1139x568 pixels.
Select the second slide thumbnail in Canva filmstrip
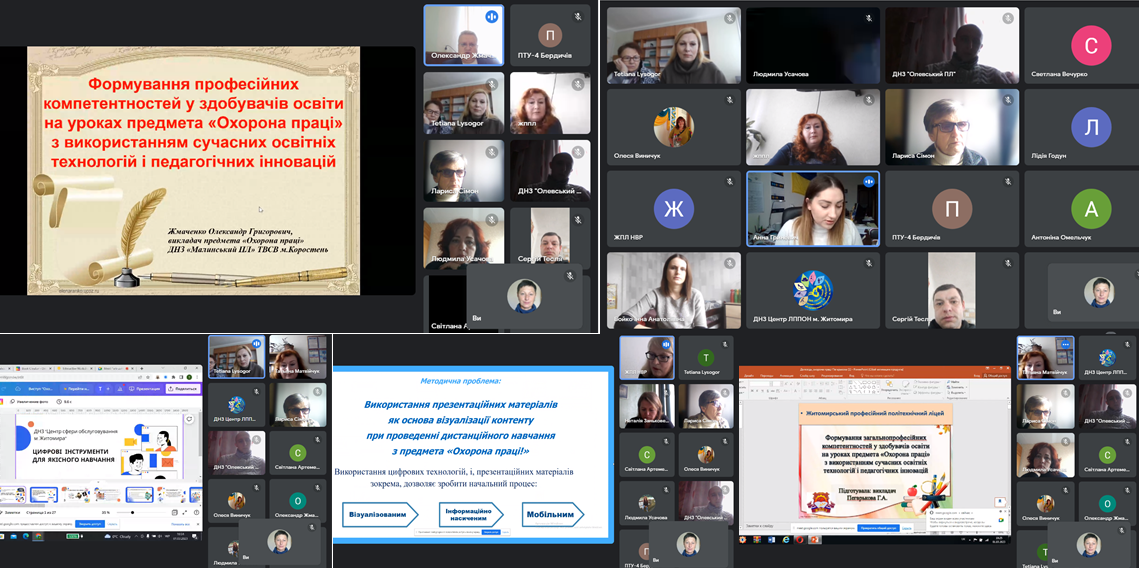44,495
